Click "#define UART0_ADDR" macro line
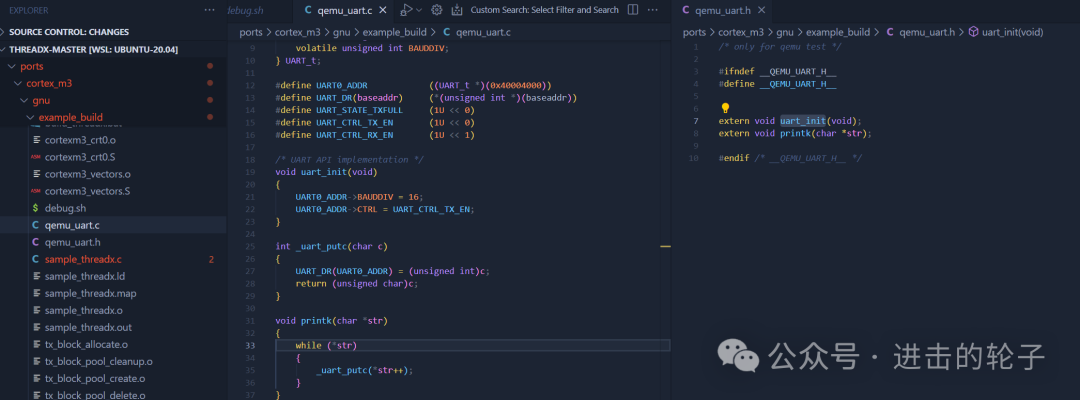Viewport: 1080px width, 400px height. (414, 85)
